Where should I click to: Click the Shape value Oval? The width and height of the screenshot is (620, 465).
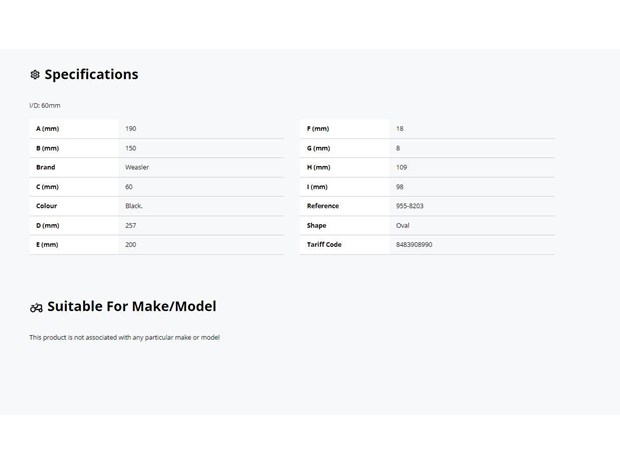point(403,225)
